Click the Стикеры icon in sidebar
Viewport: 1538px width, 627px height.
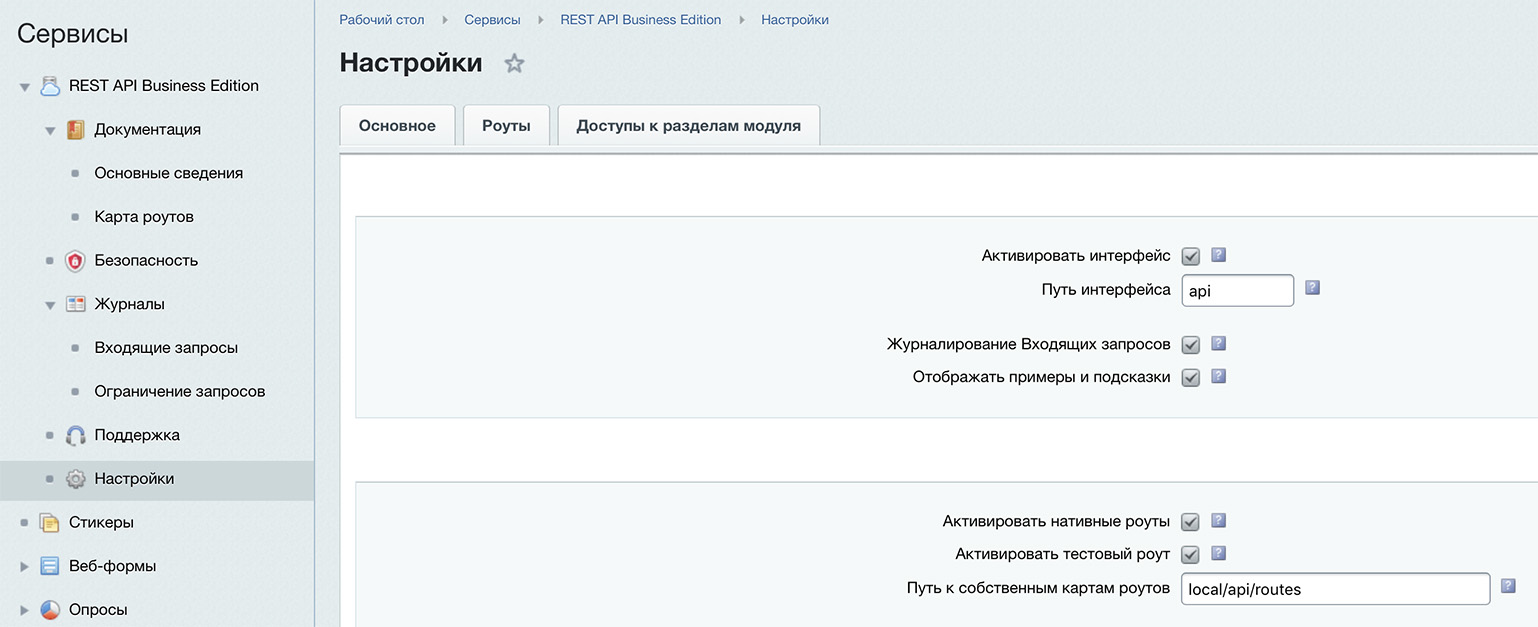point(50,523)
